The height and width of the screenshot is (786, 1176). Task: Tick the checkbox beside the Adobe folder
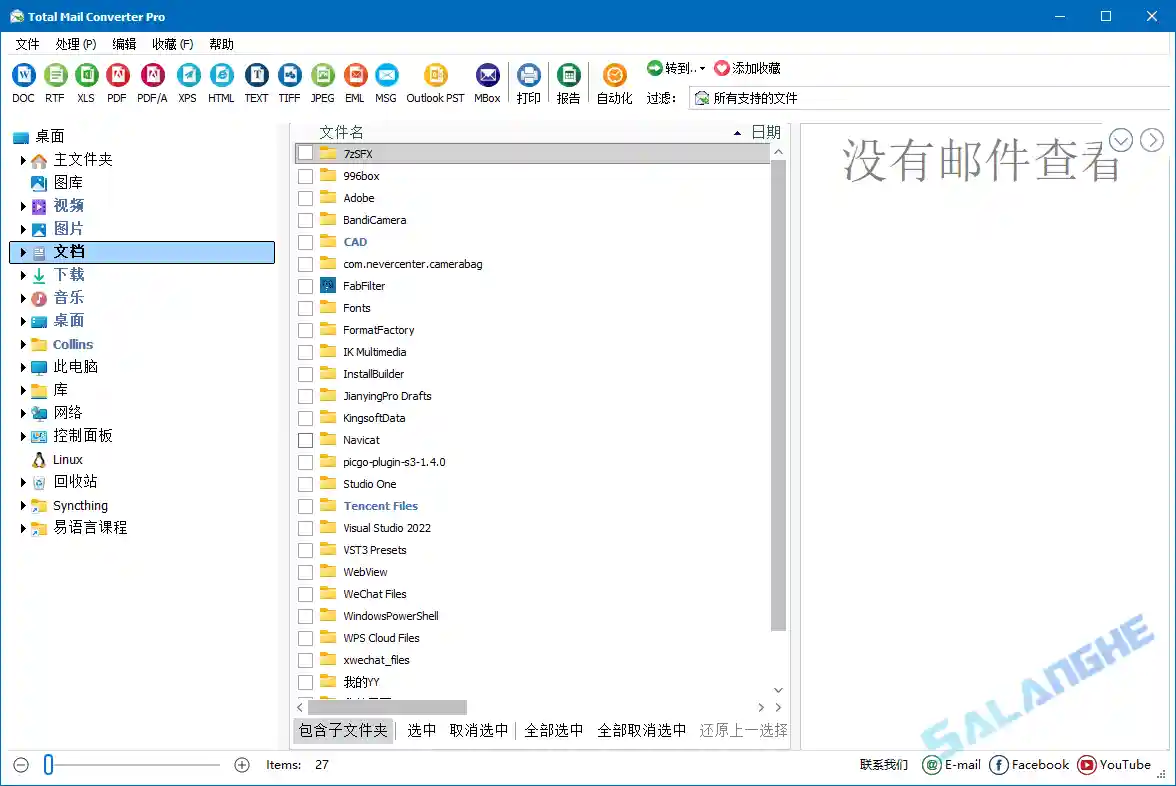click(305, 197)
